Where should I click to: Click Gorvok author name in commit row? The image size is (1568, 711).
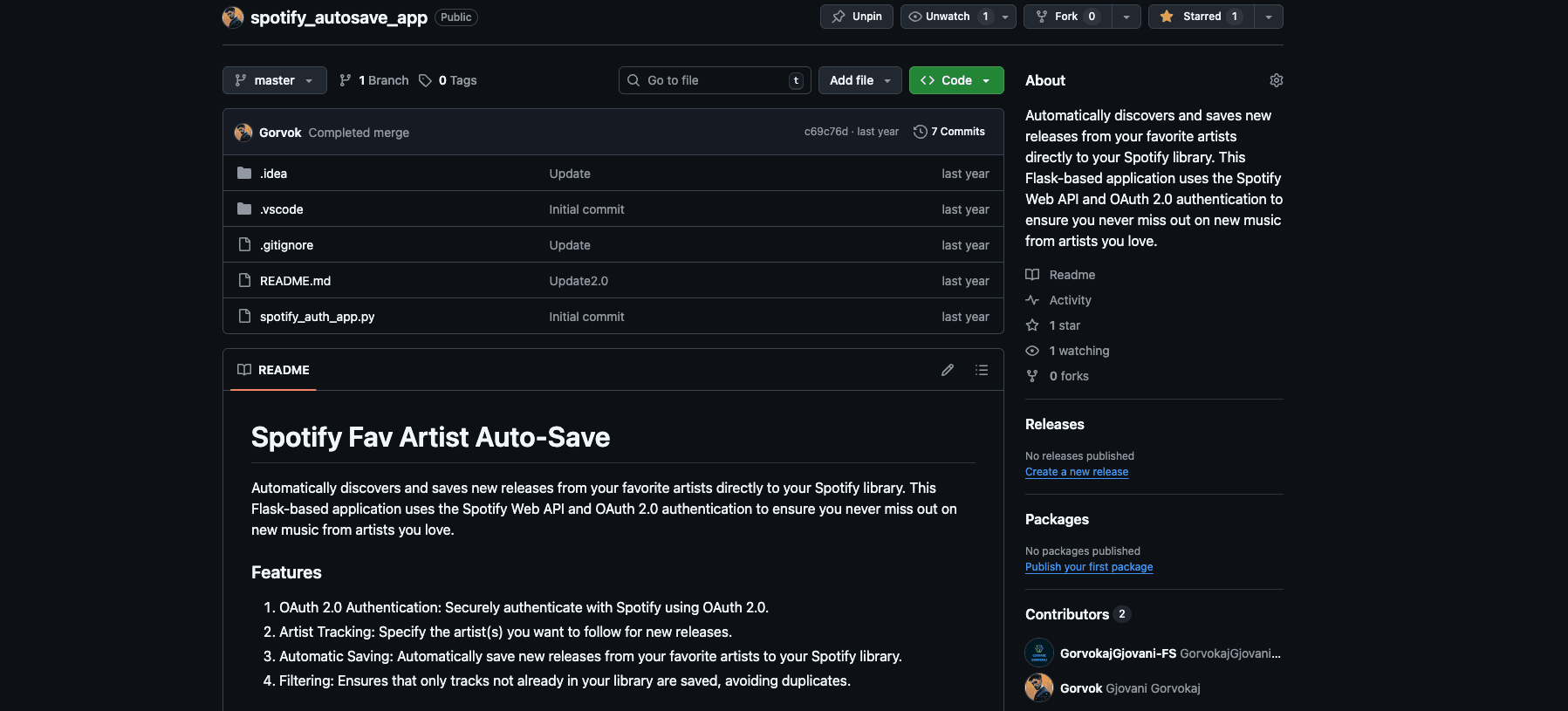coord(280,133)
